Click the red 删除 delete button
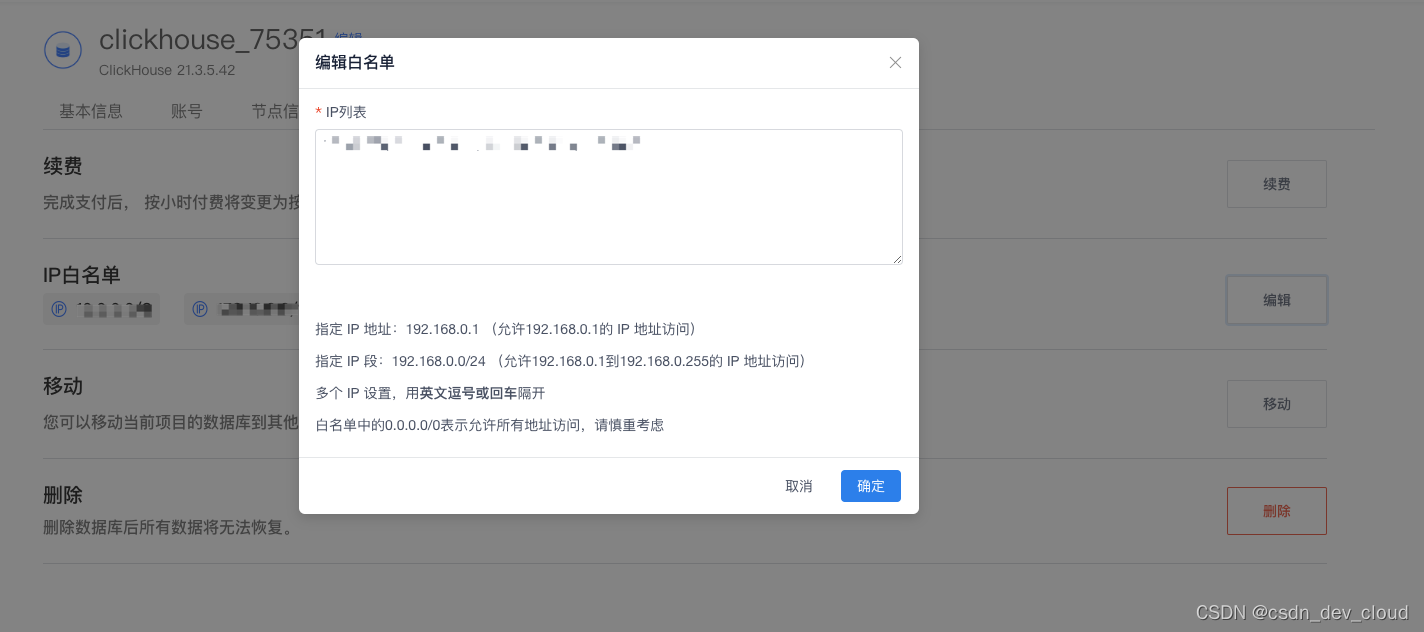The height and width of the screenshot is (632, 1424). point(1277,511)
